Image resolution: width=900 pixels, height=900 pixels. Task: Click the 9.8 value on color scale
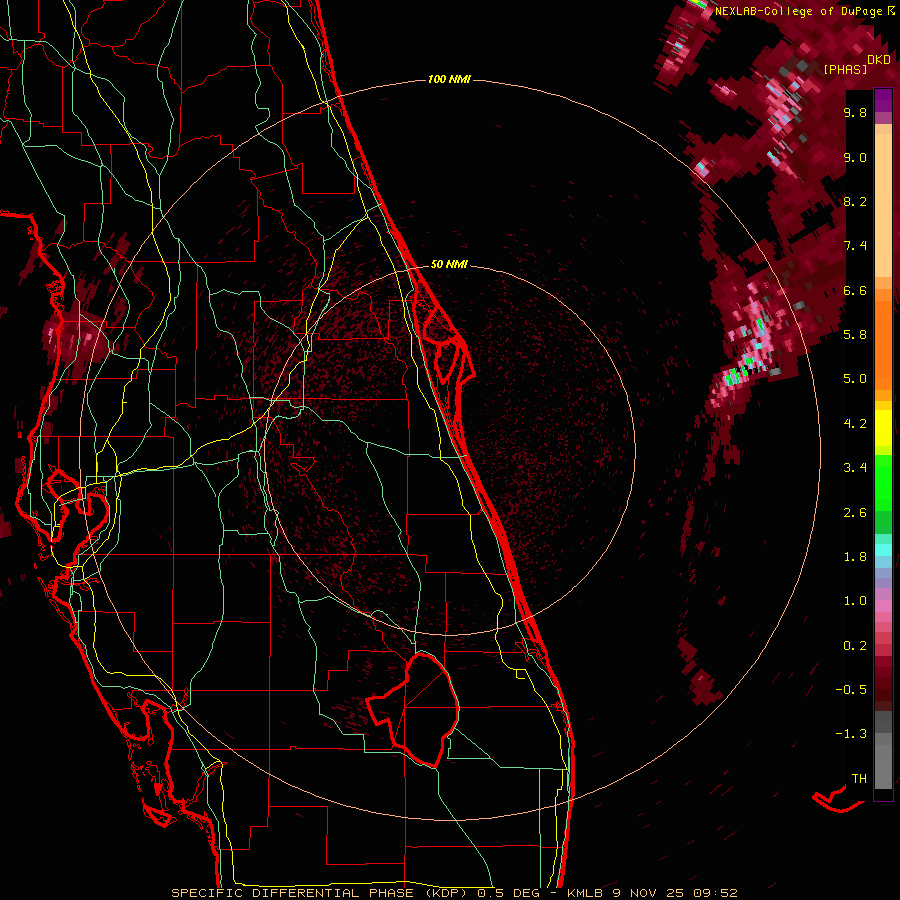tap(855, 112)
